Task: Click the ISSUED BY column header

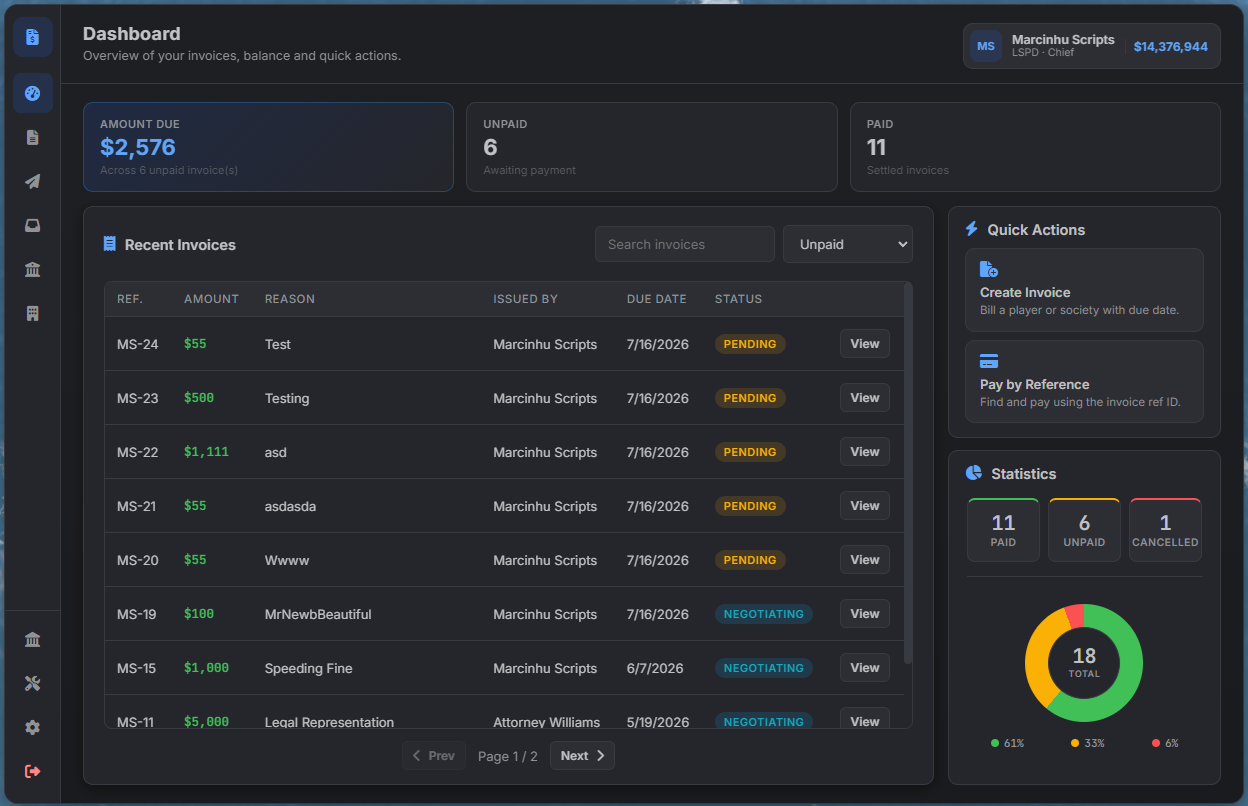Action: click(525, 299)
